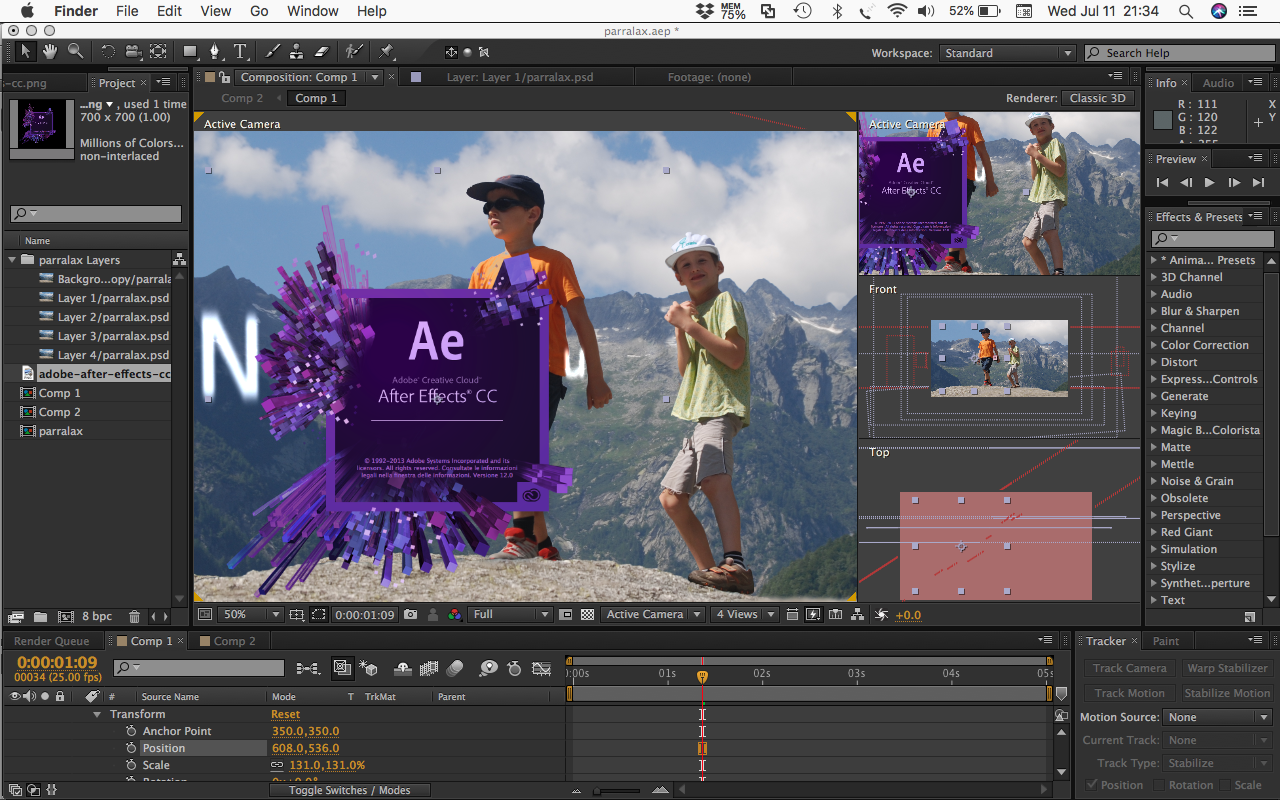Open the 50% magnification dropdown
Screen dimensions: 1280x800
point(251,614)
